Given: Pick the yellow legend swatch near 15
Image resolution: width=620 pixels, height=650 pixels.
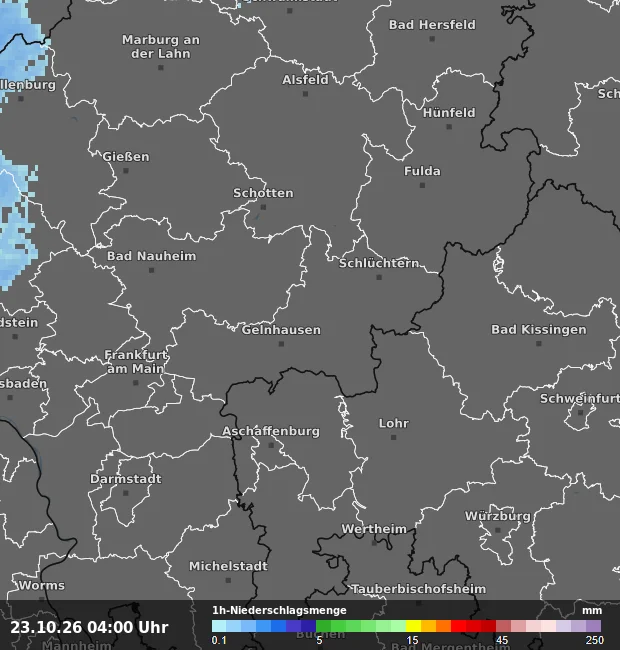Looking at the screenshot, I should pos(413,626).
